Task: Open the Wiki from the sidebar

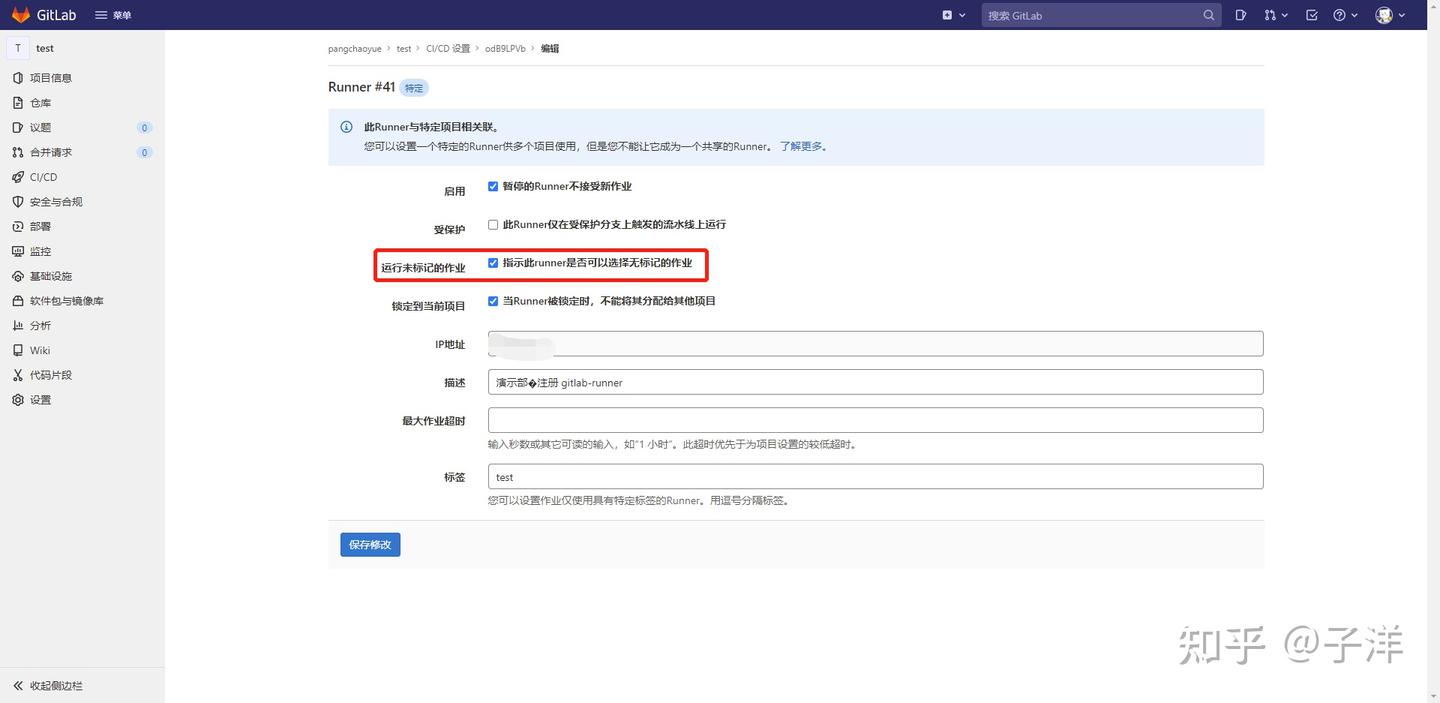Action: click(39, 350)
